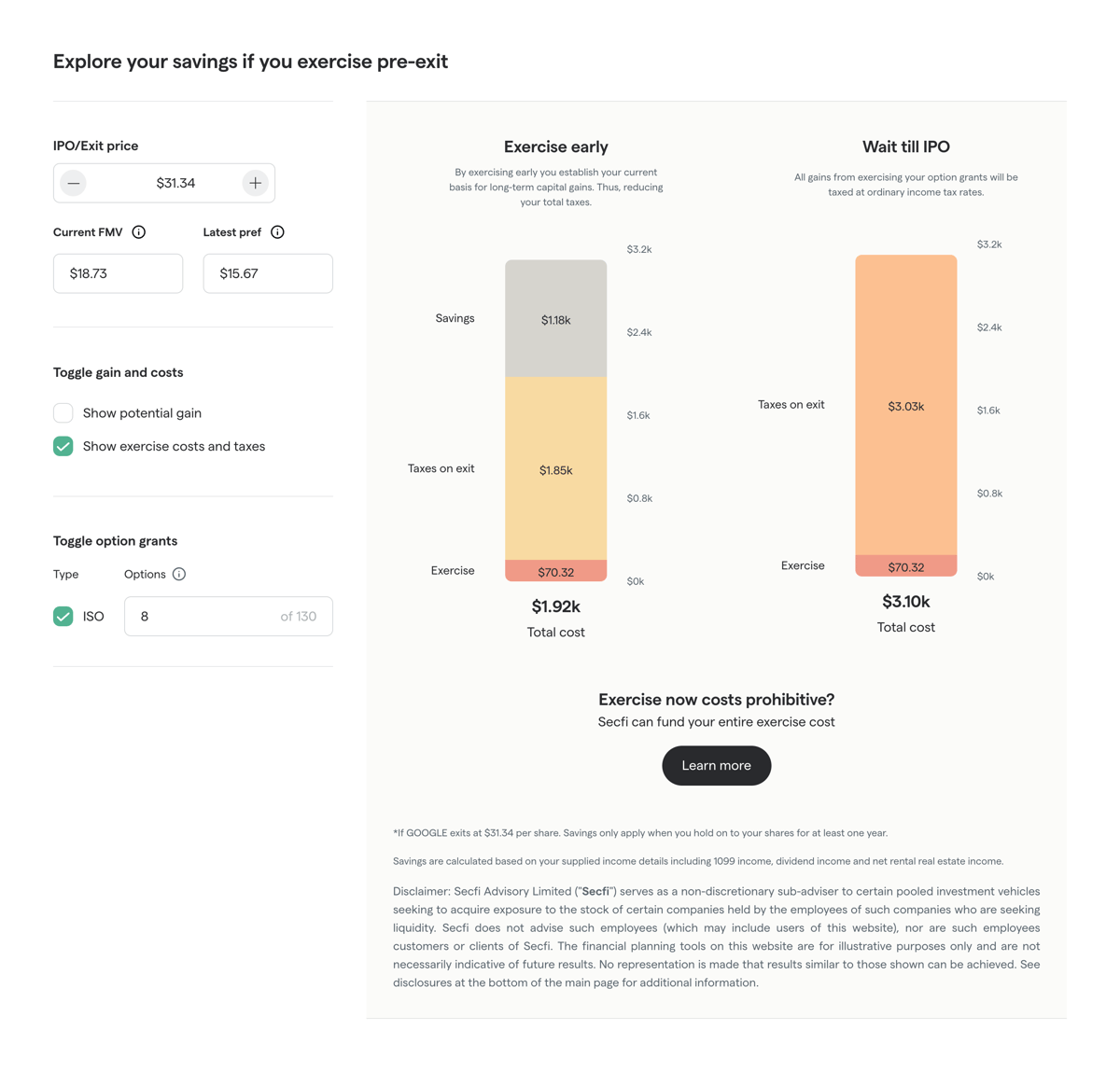Disable the Show exercise costs and taxes checkbox
This screenshot has width=1120, height=1072.
(x=63, y=446)
